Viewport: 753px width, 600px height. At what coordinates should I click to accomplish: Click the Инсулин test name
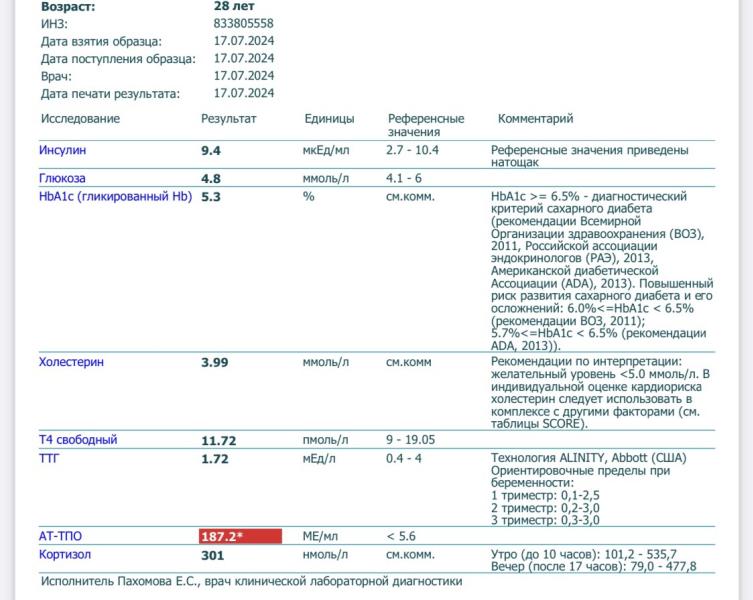[x=62, y=150]
